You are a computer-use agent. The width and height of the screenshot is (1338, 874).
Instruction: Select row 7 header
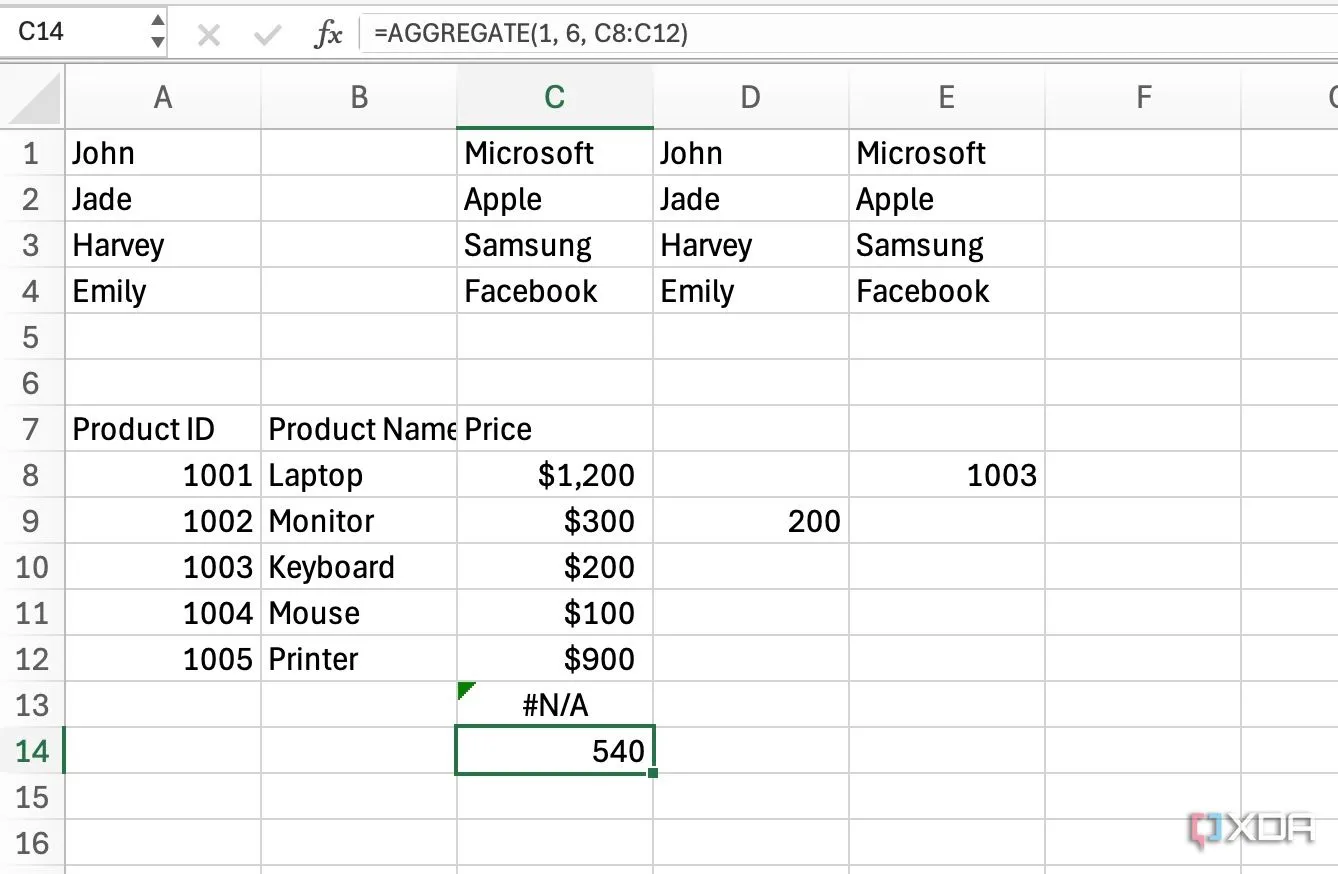(32, 429)
